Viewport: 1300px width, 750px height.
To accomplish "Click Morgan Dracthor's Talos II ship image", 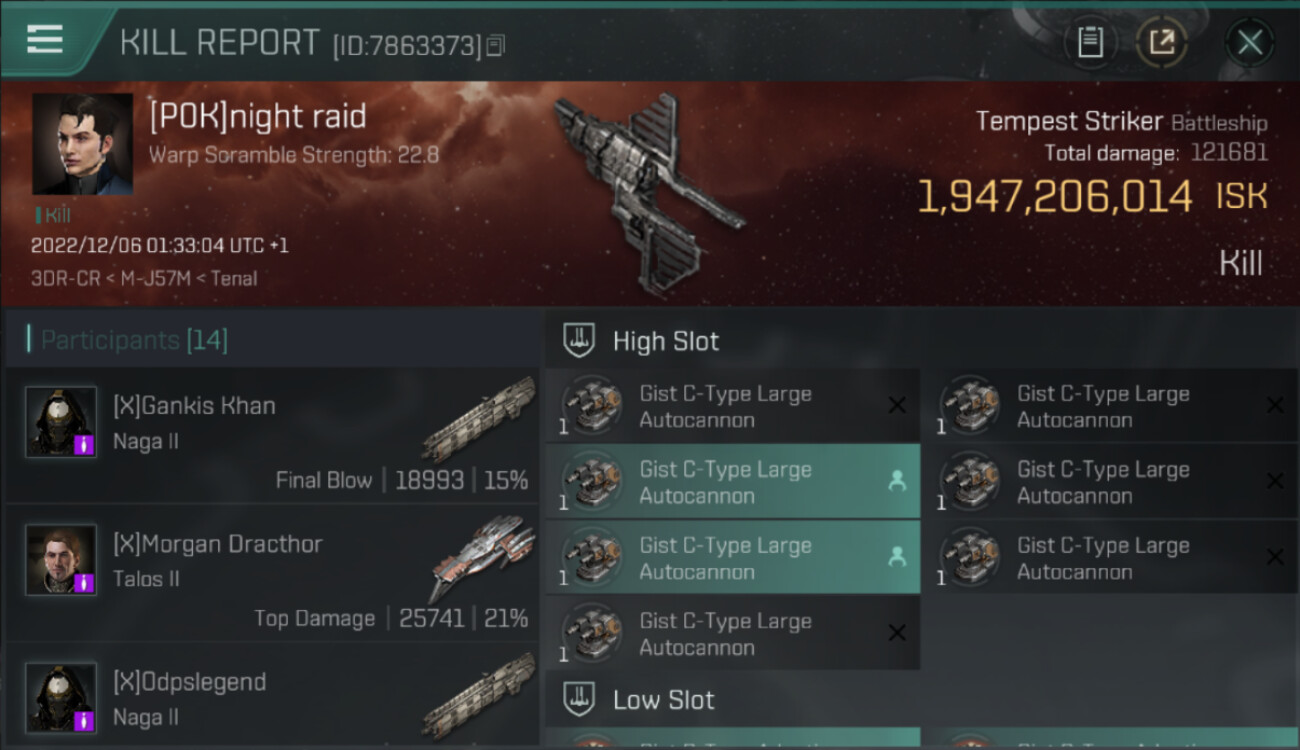I will [482, 557].
